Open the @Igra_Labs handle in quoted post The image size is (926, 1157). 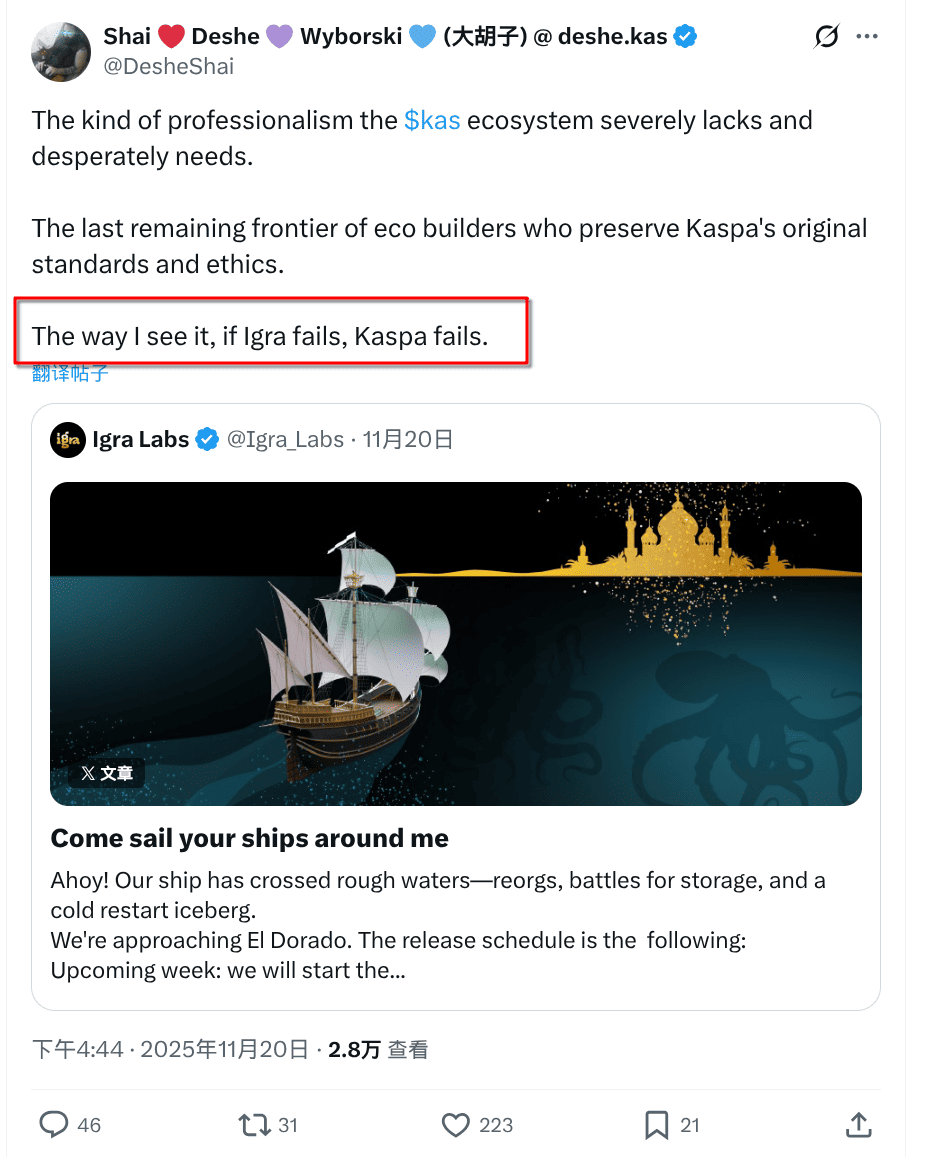[286, 440]
